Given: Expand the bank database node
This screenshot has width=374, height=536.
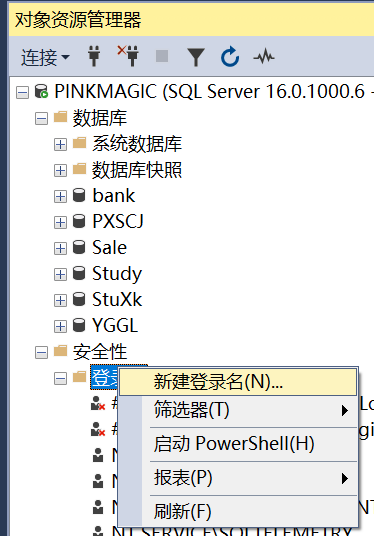Looking at the screenshot, I should coord(61,197).
